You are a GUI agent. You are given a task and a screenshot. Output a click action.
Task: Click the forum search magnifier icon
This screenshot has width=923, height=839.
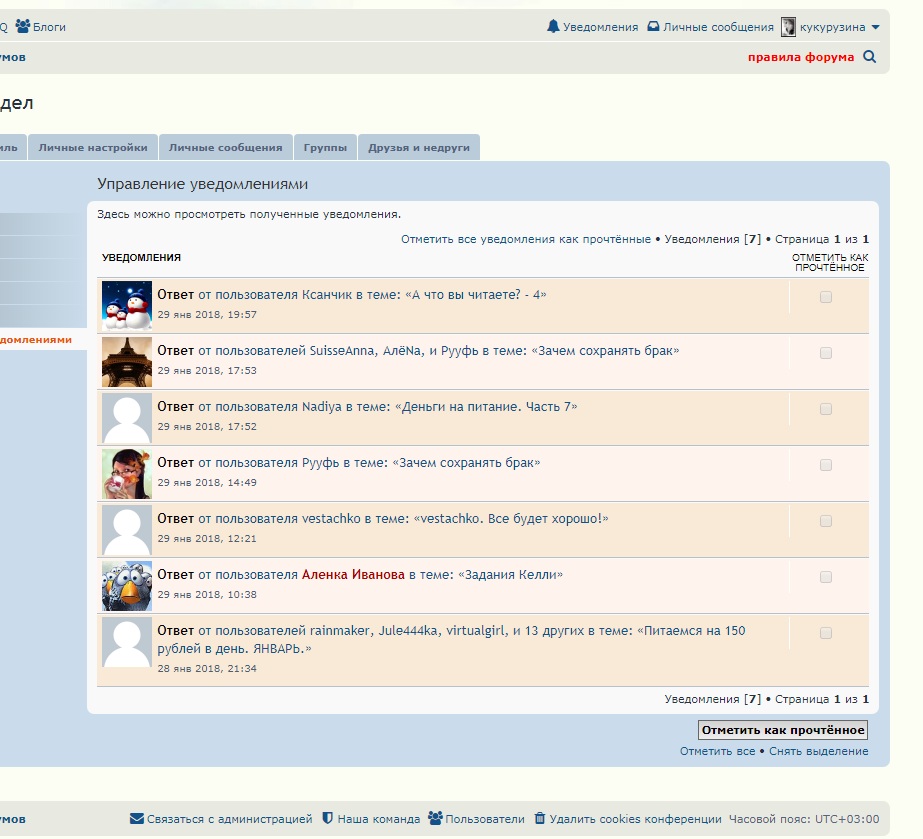869,57
